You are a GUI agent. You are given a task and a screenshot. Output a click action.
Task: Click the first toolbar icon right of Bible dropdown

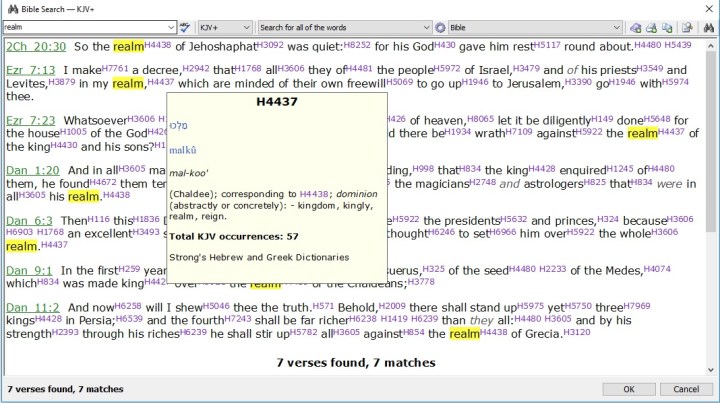[x=637, y=26]
